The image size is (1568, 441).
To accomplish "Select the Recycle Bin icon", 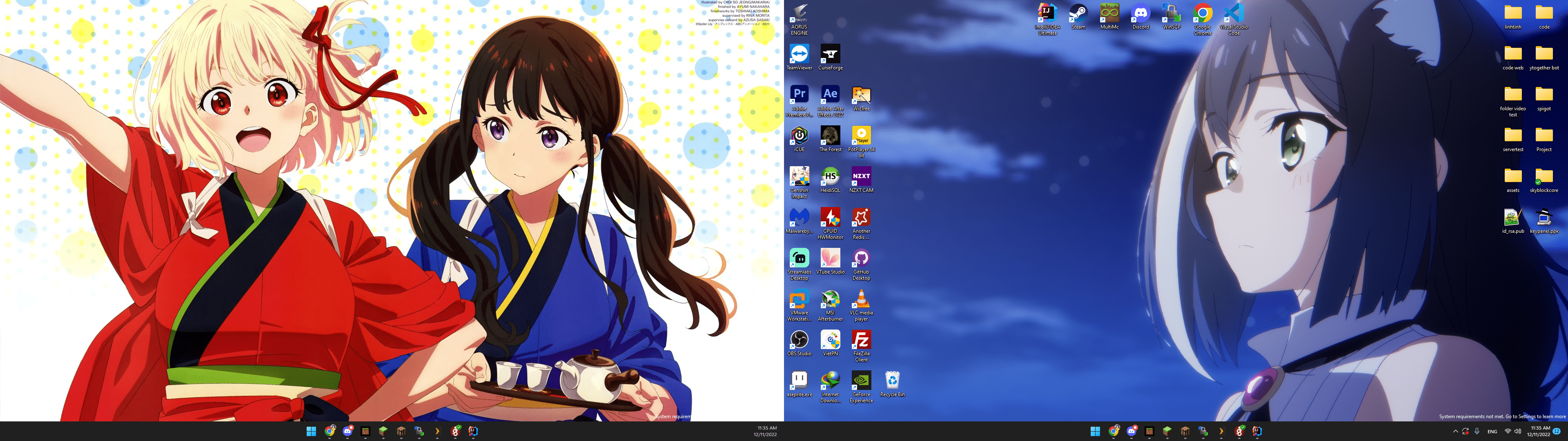I will tap(892, 381).
